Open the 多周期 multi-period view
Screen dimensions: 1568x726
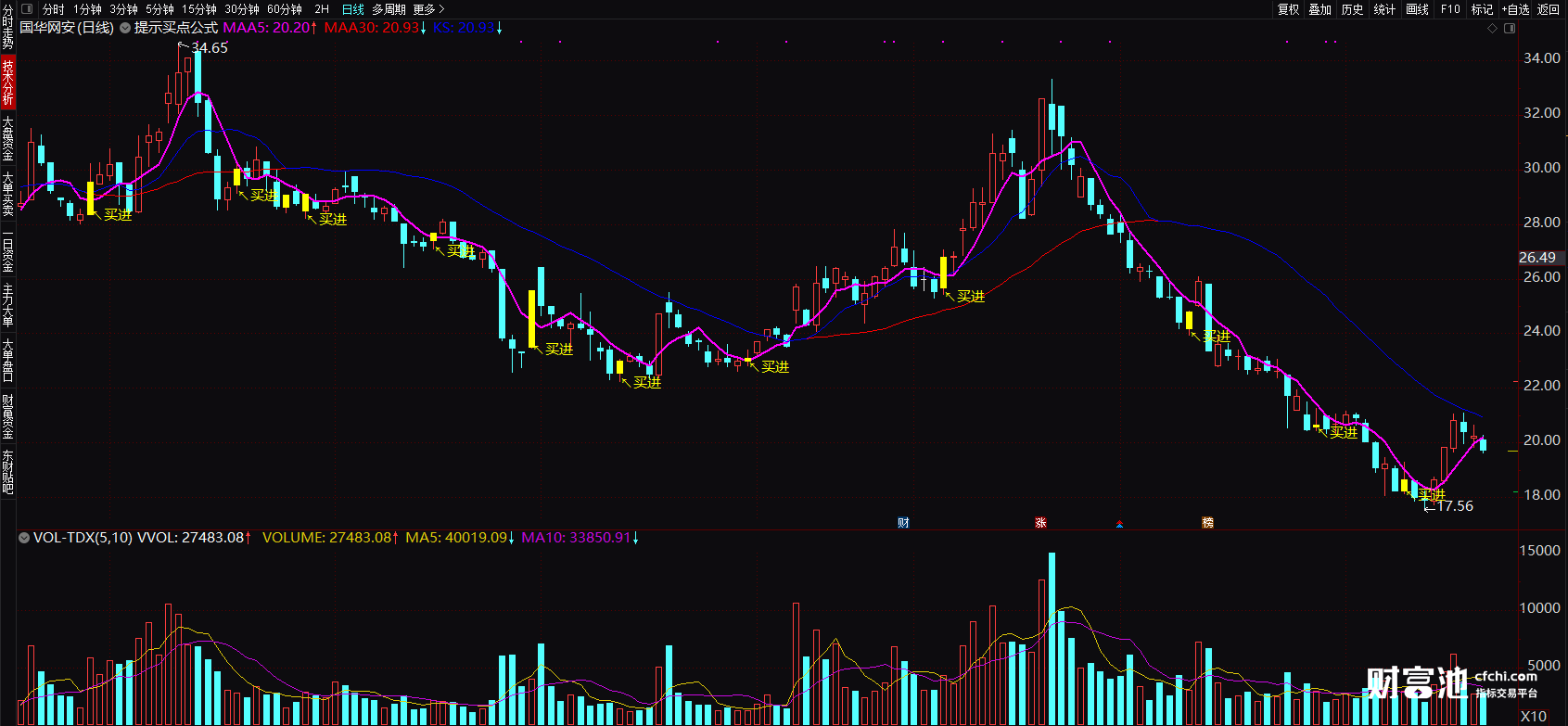tap(389, 9)
